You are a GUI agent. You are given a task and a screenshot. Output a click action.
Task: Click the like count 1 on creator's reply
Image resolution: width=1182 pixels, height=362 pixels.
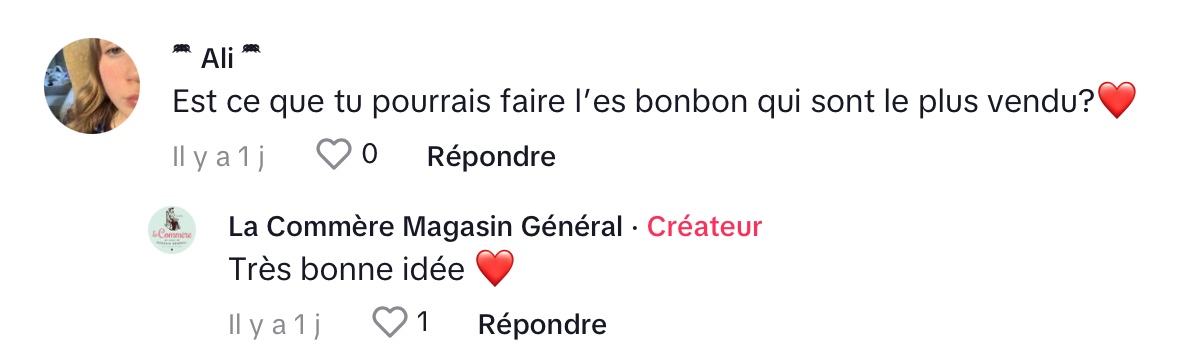point(423,323)
